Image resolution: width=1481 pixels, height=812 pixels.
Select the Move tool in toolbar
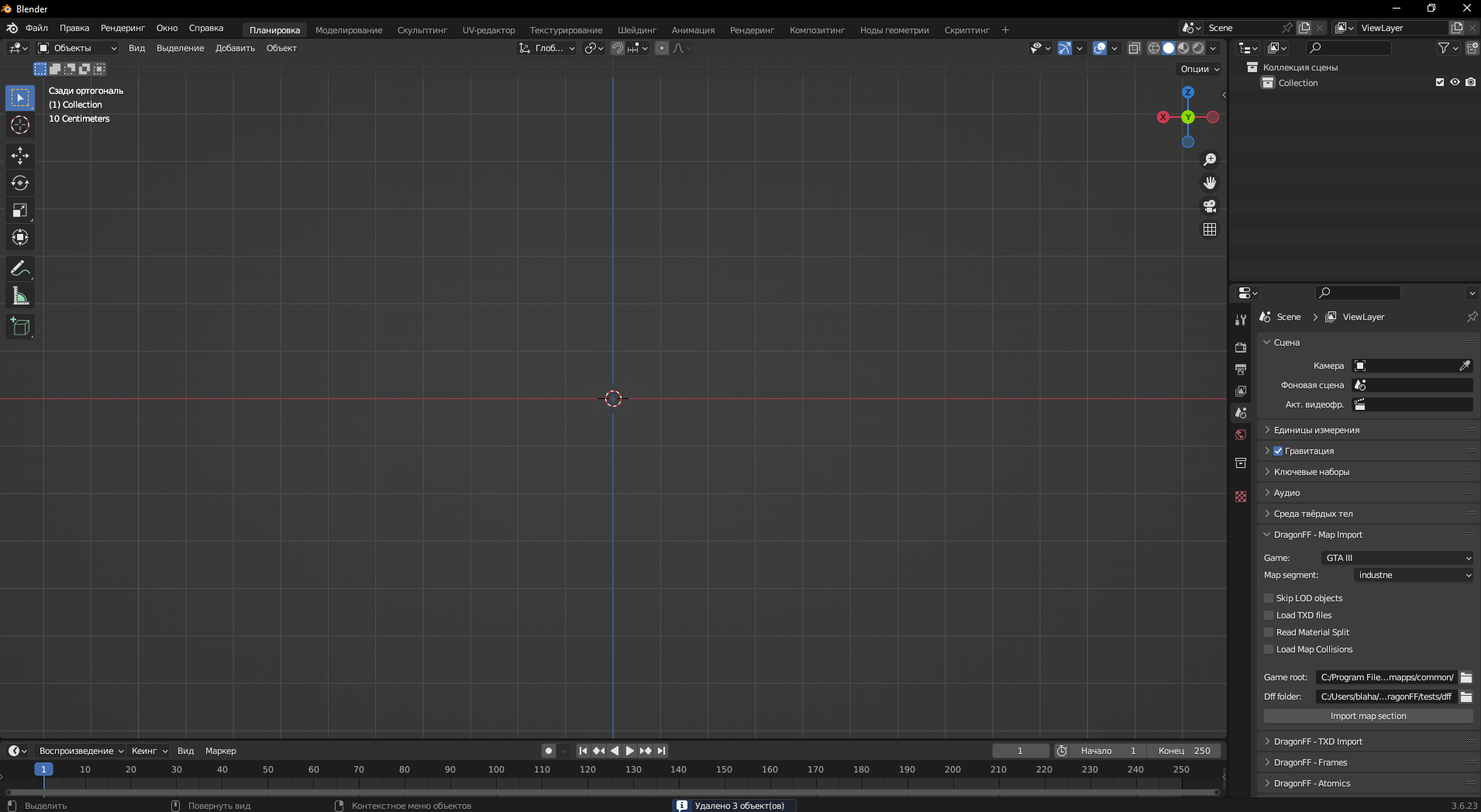(20, 156)
